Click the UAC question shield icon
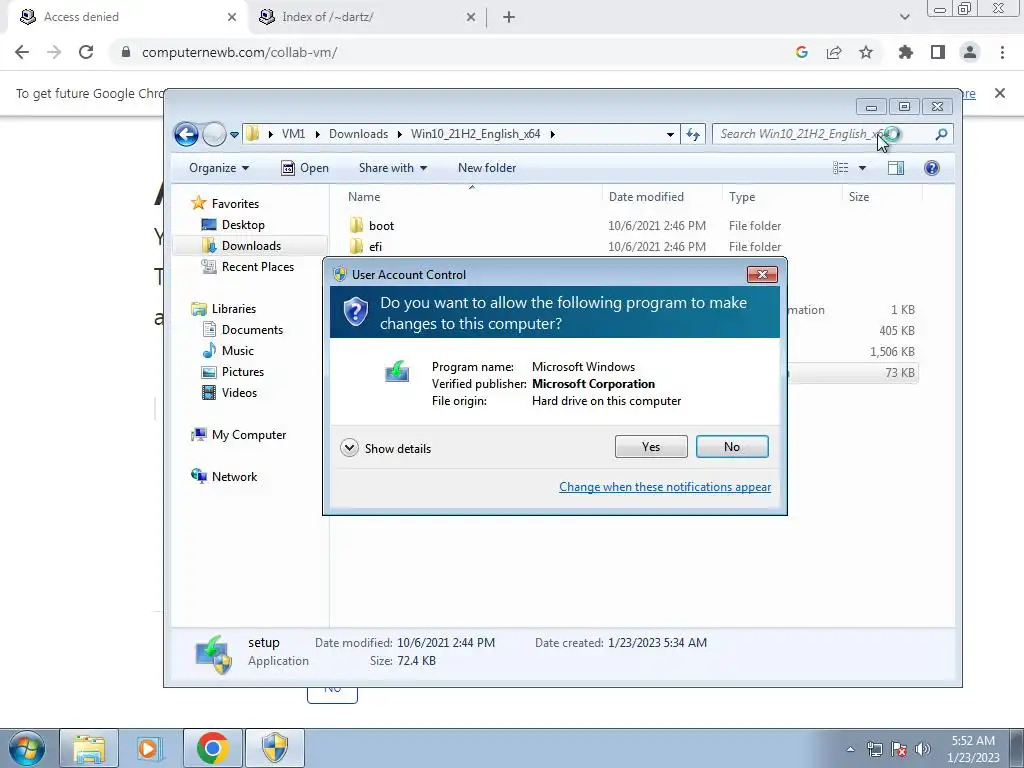This screenshot has height=768, width=1024. pos(356,312)
